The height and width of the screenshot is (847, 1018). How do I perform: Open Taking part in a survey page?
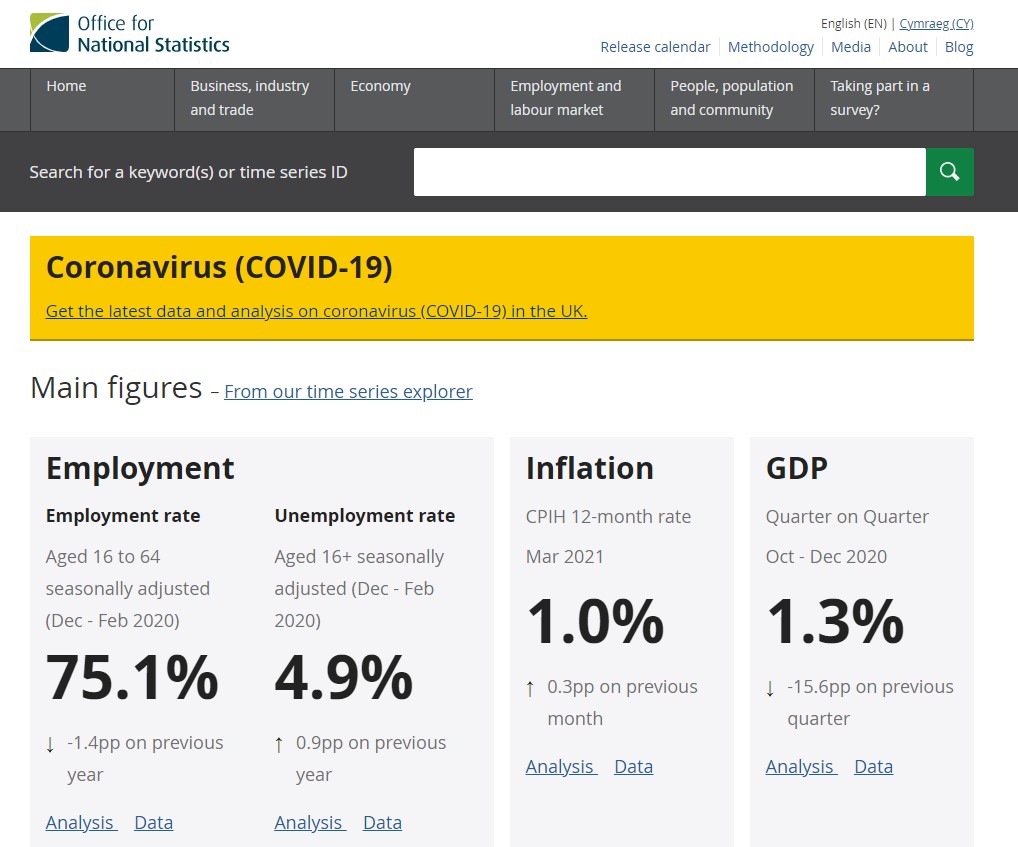coord(880,98)
